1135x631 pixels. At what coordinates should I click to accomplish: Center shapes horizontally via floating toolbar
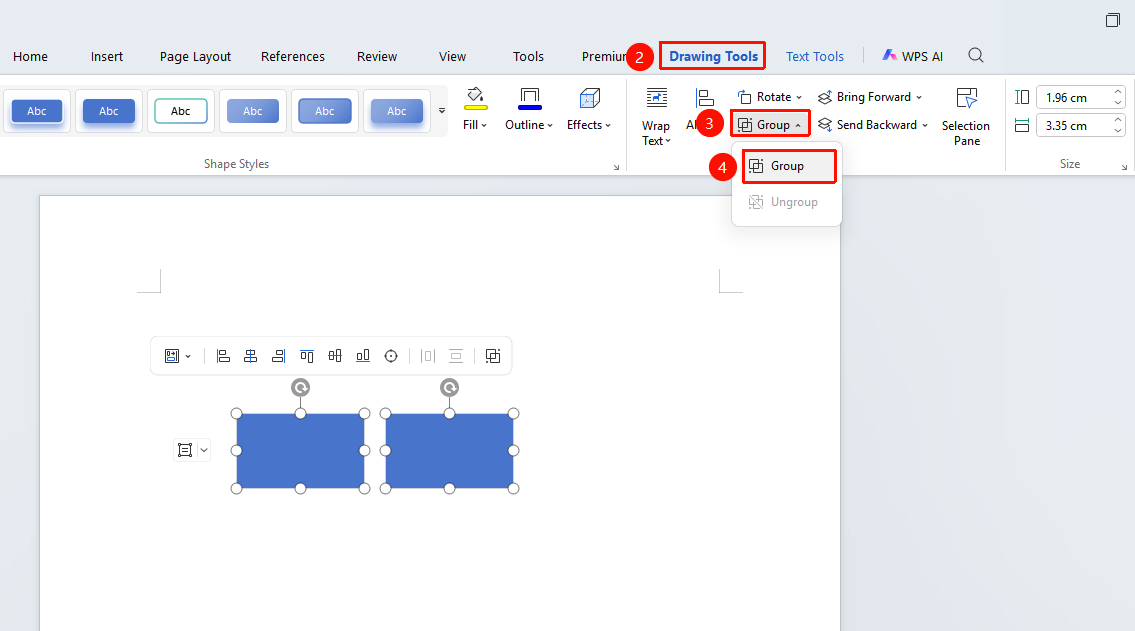coord(250,356)
